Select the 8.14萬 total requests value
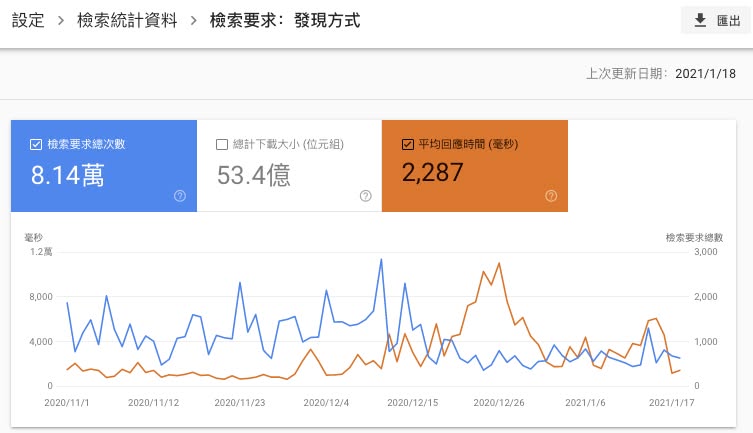Screen dimensions: 753x433 67,175
